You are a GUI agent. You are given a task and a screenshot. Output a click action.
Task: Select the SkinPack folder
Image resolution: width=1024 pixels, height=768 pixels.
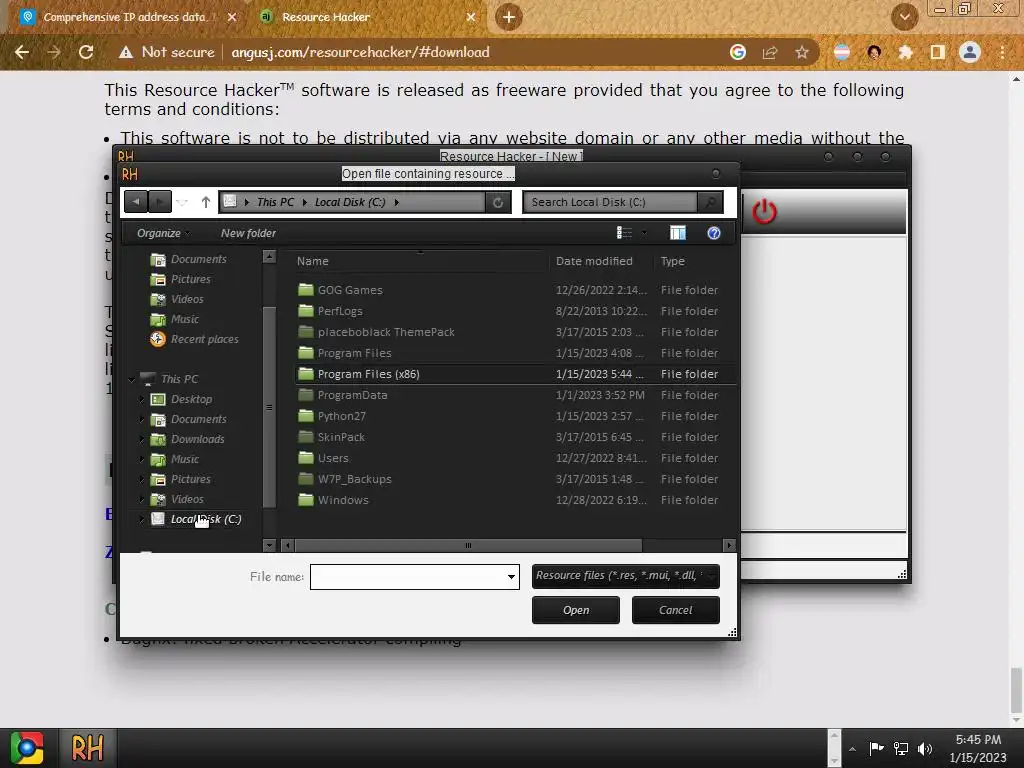[x=331, y=437]
